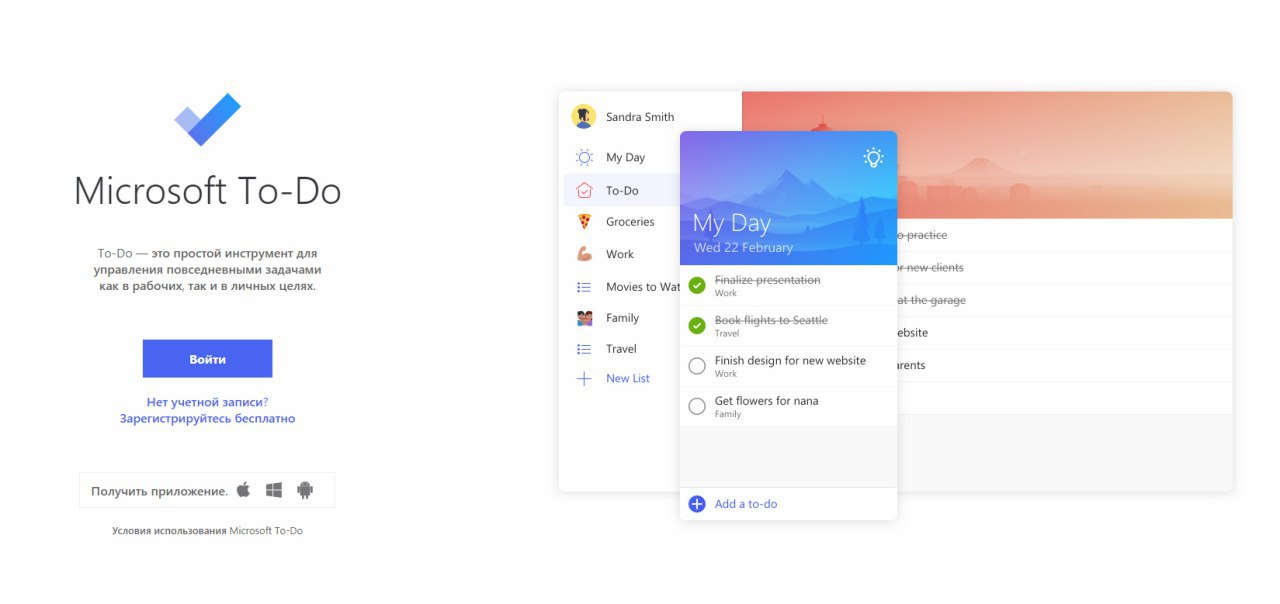Click the family emoji icon beside Family
The width and height of the screenshot is (1280, 604).
coord(584,318)
